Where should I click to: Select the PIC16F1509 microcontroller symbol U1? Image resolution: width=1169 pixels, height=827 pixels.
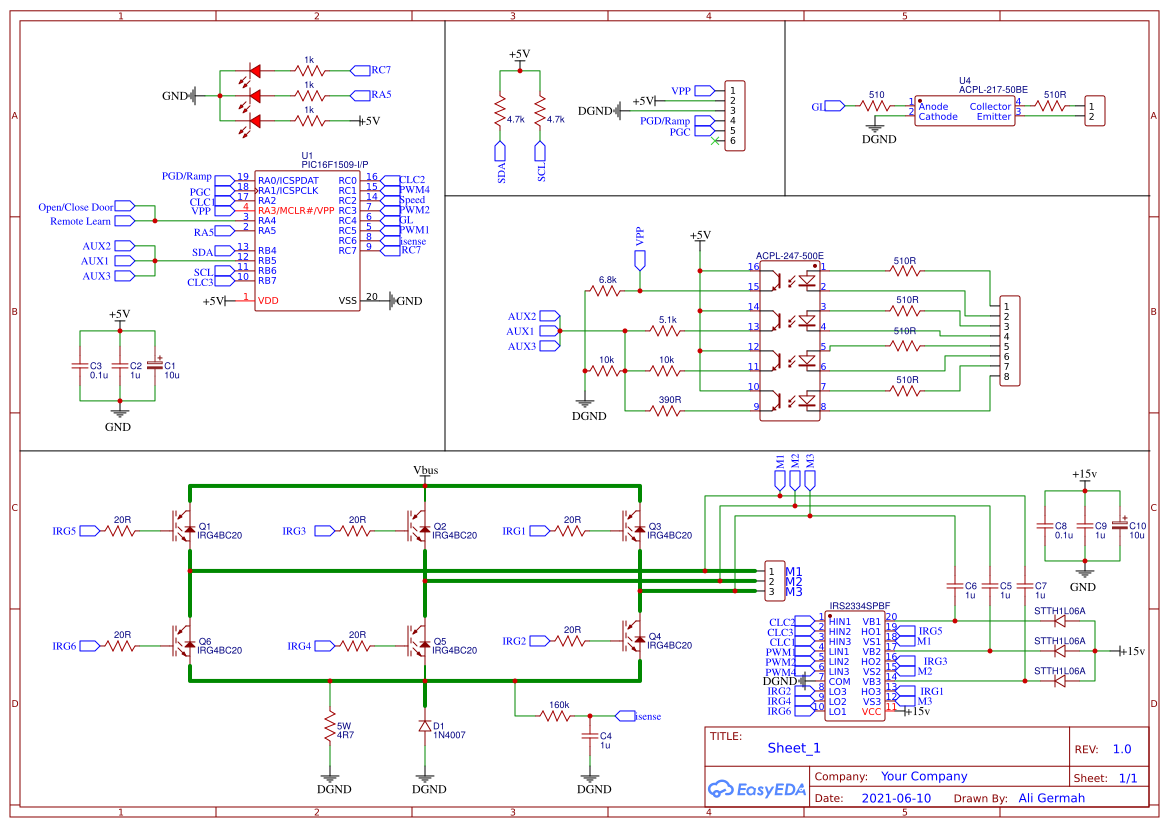(305, 240)
